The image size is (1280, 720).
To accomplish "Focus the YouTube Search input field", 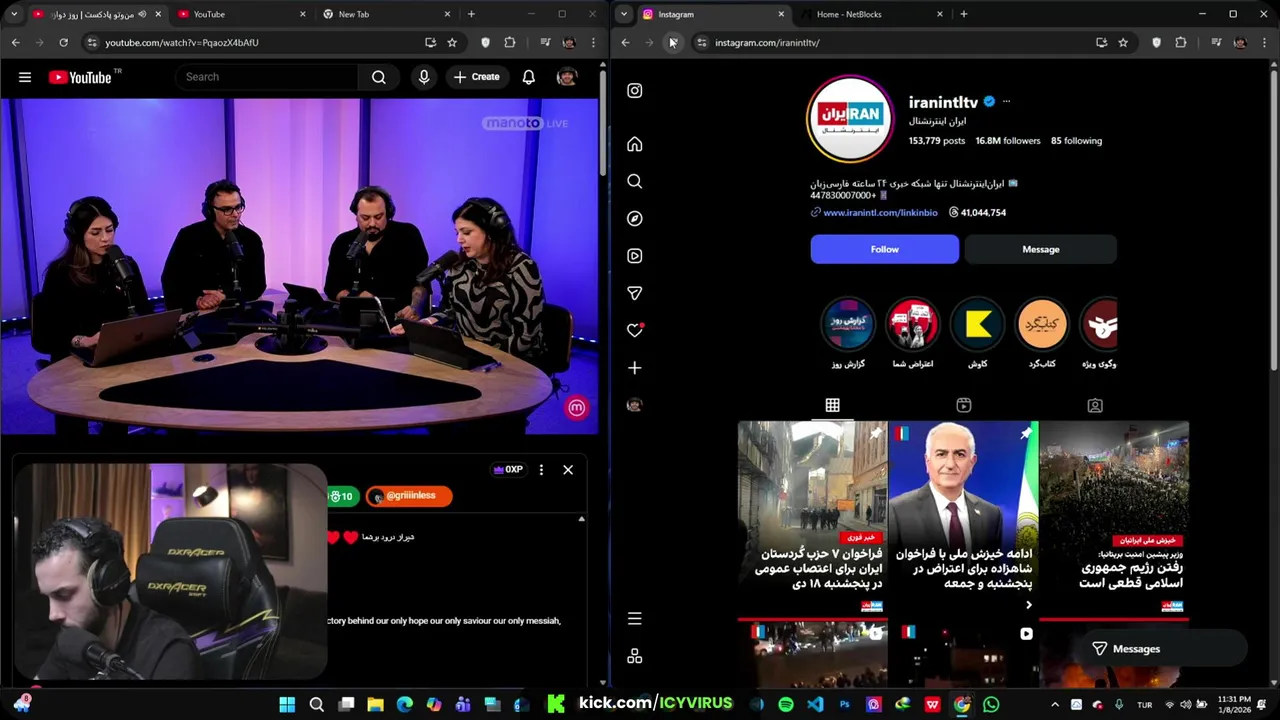I will pos(266,77).
